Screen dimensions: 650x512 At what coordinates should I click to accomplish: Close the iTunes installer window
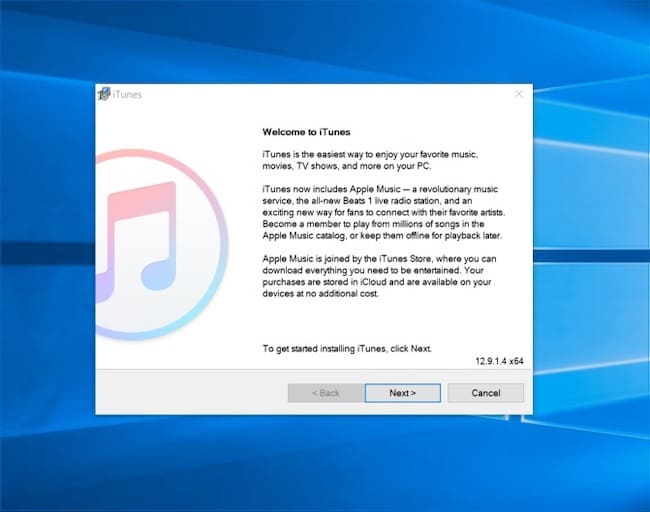point(519,94)
